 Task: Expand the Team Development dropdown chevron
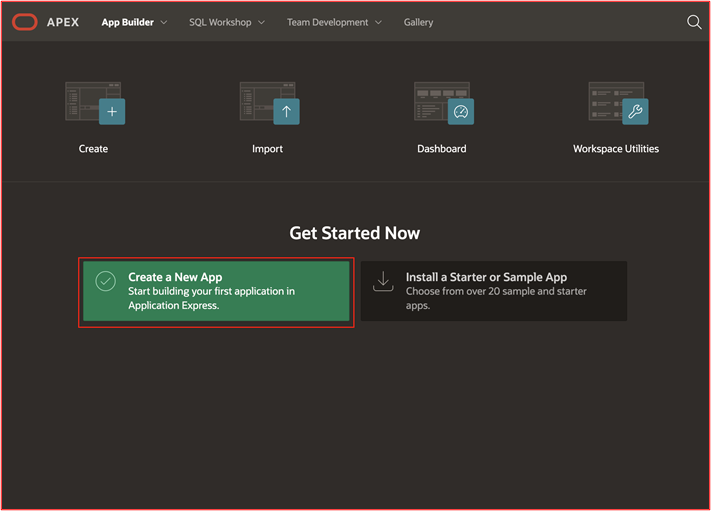[379, 22]
